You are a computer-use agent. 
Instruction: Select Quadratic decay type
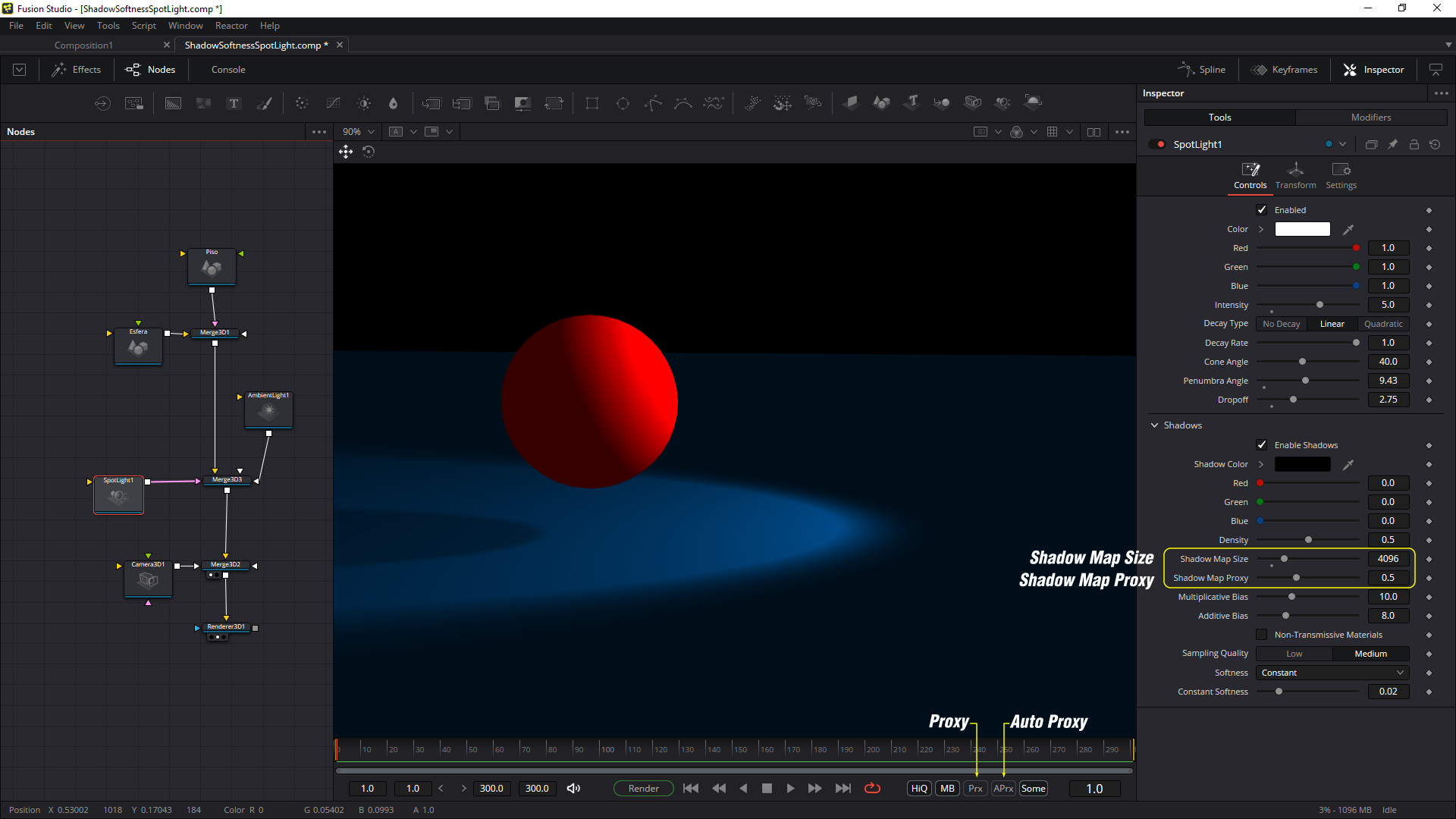point(1382,324)
